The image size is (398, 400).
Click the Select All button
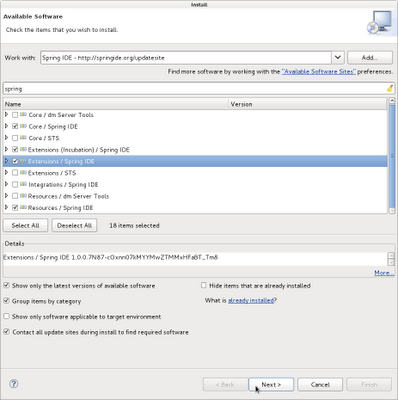[25, 225]
